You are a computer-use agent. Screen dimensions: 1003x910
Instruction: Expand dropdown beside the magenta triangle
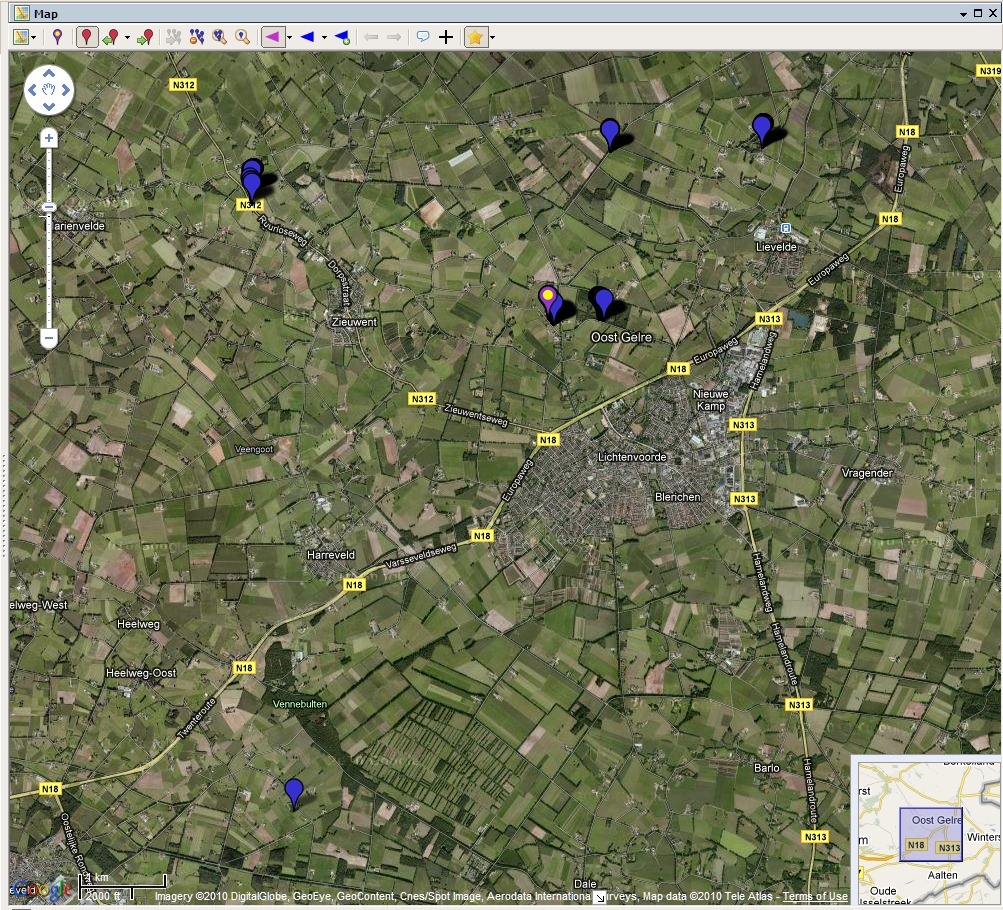click(x=289, y=37)
